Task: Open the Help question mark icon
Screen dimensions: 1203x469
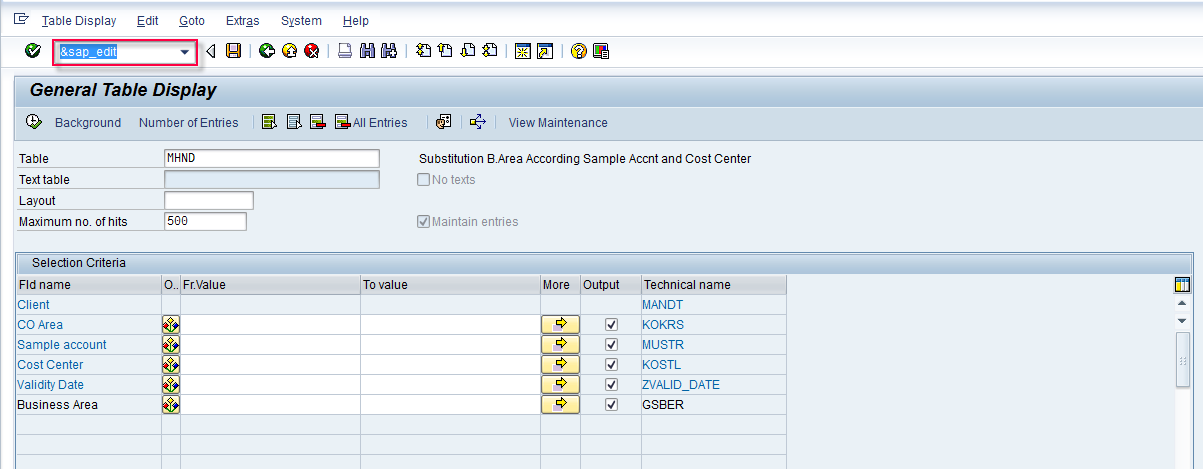Action: [578, 51]
